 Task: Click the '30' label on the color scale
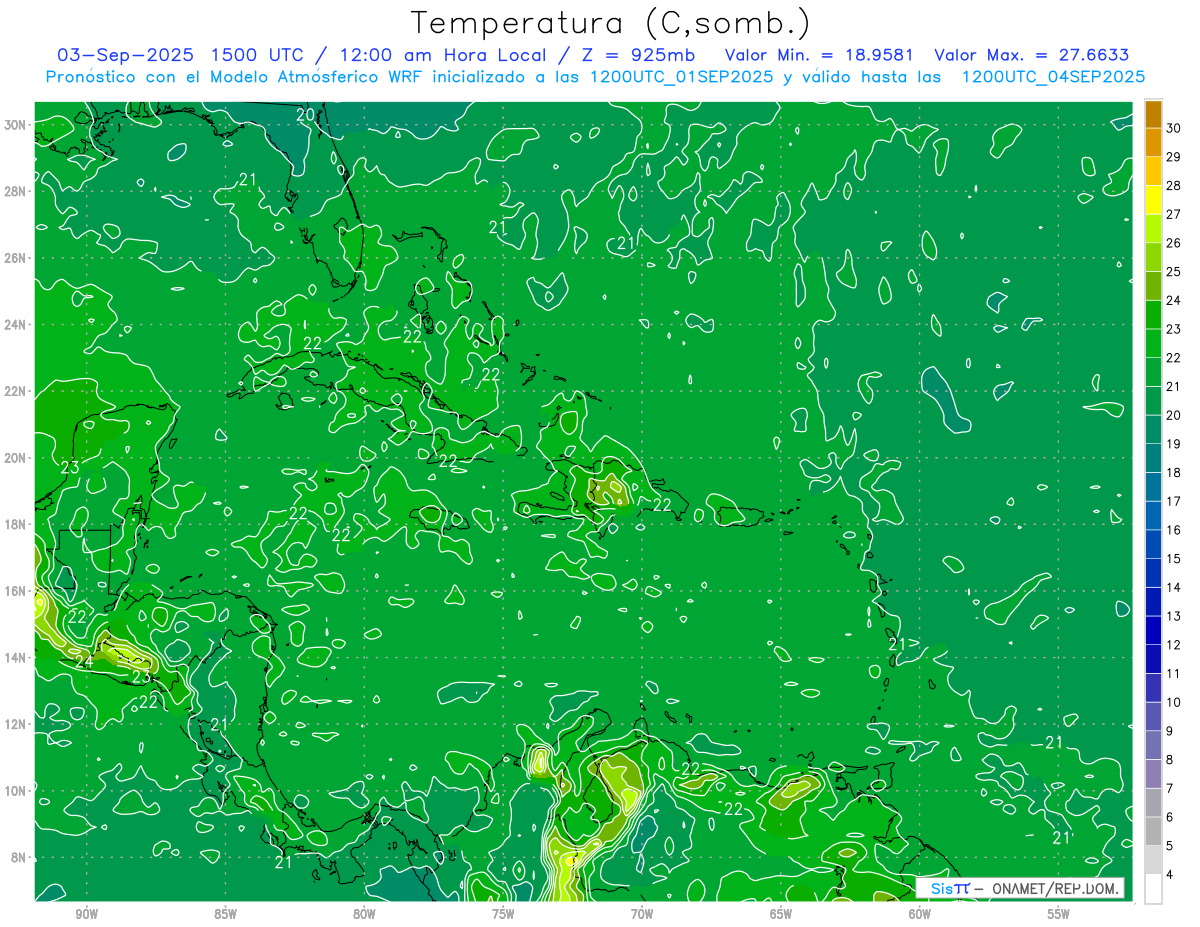1174,127
